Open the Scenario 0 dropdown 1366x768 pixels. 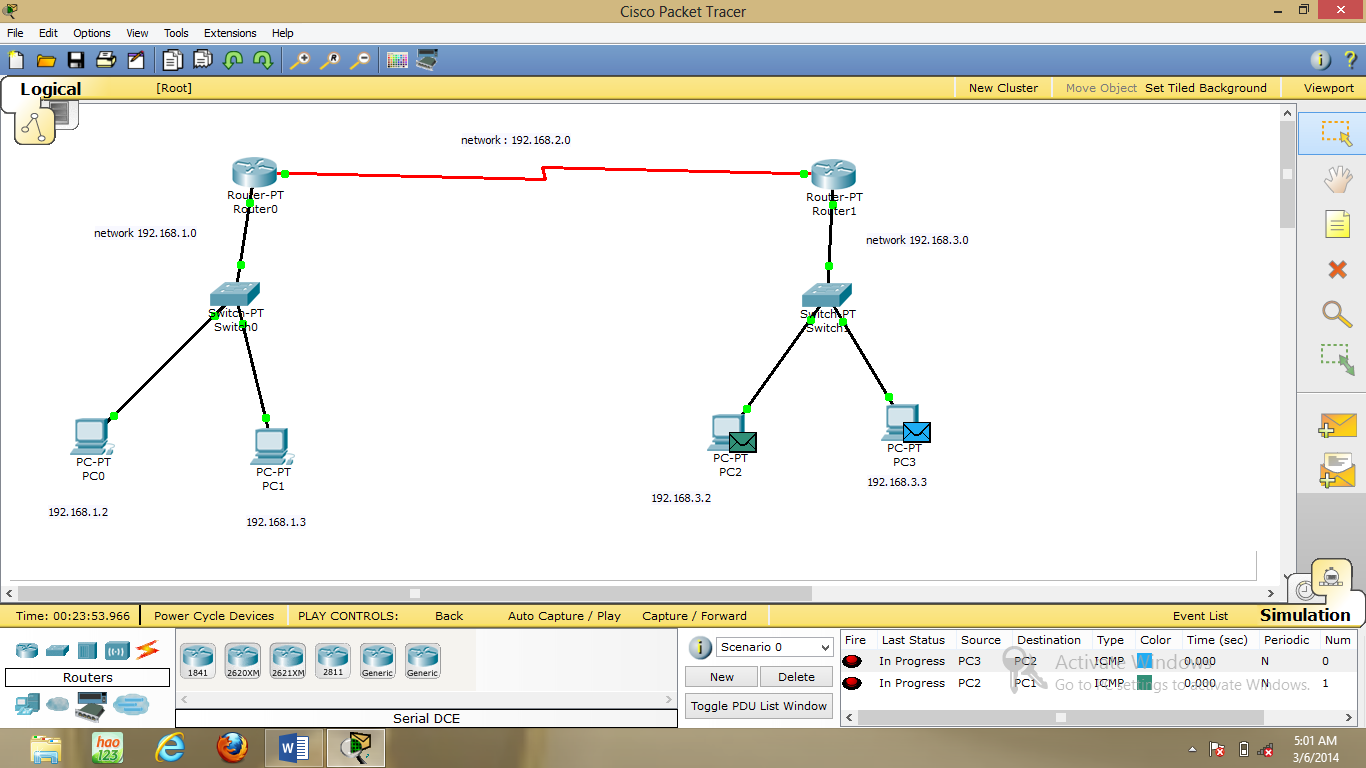click(x=774, y=647)
